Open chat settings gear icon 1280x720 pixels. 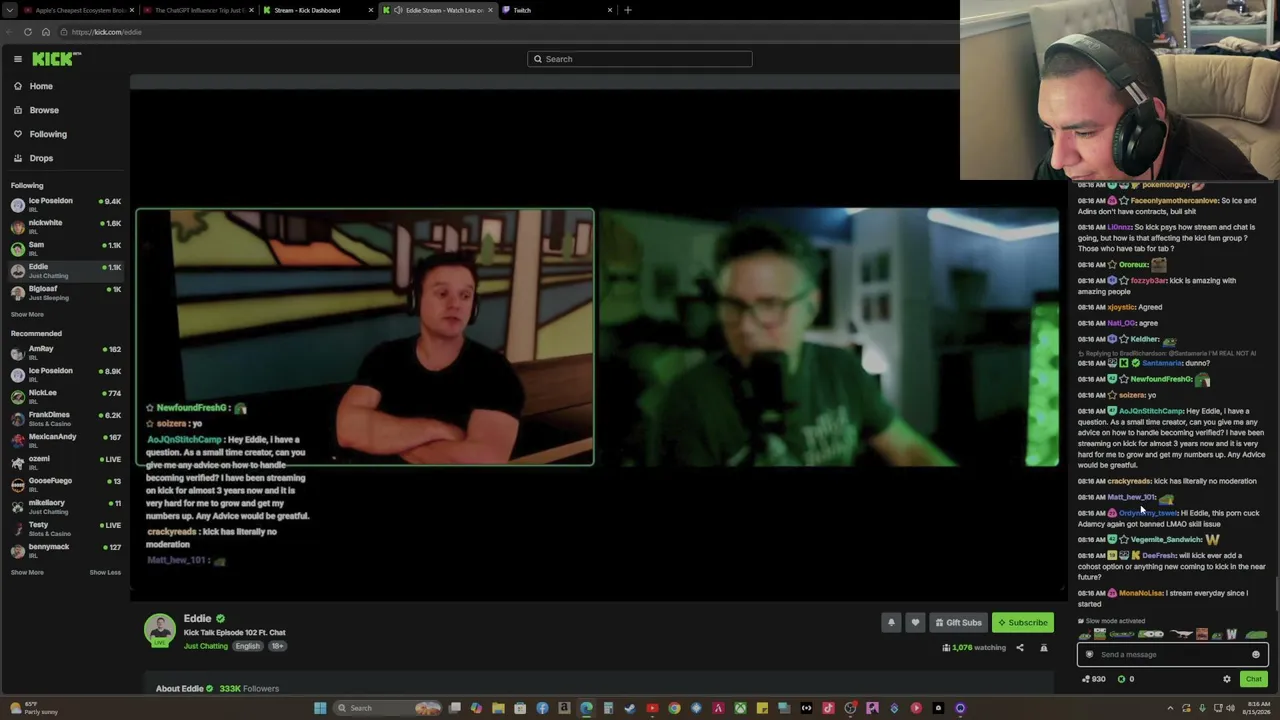[x=1227, y=679]
